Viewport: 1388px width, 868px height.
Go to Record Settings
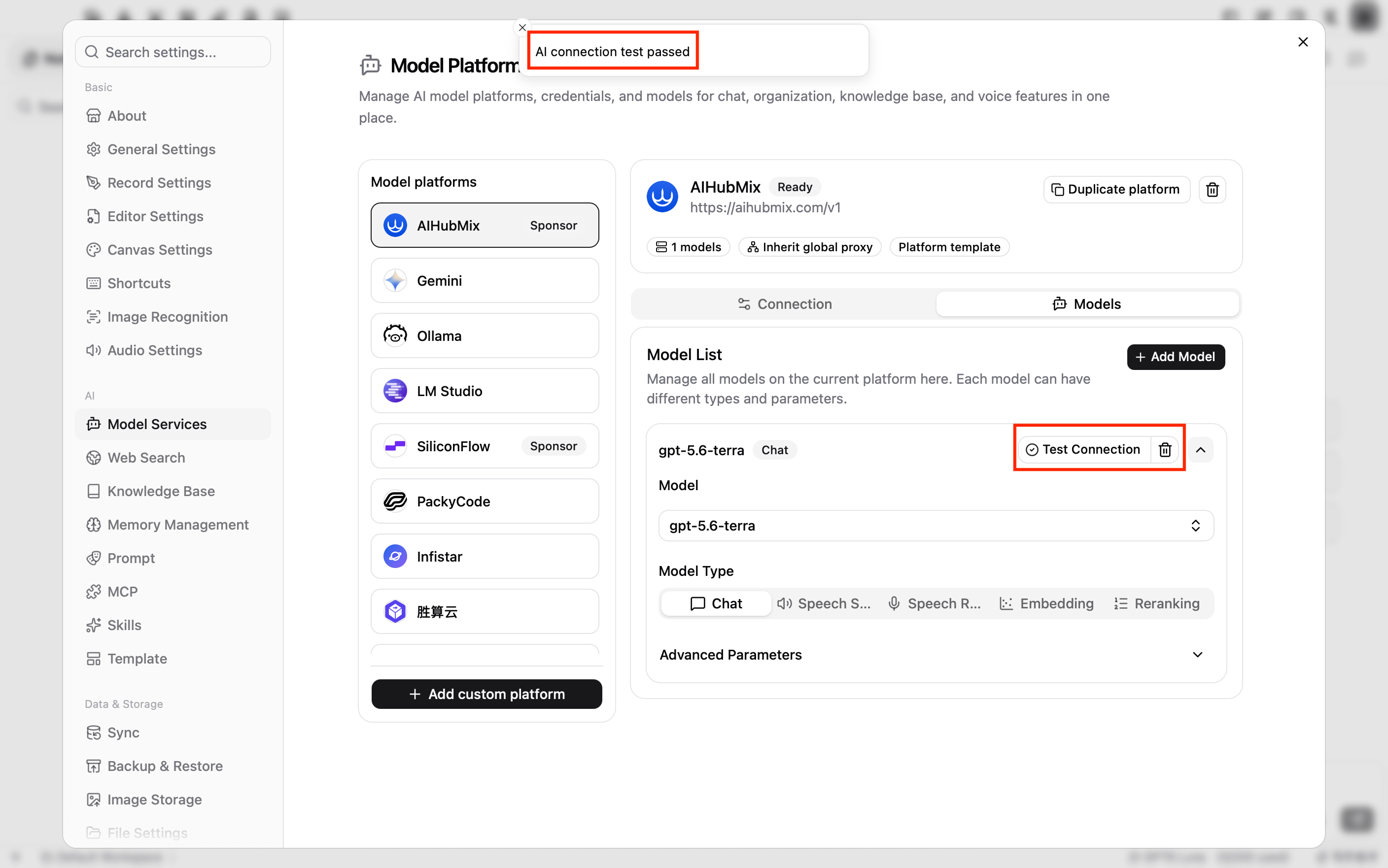pyautogui.click(x=173, y=183)
